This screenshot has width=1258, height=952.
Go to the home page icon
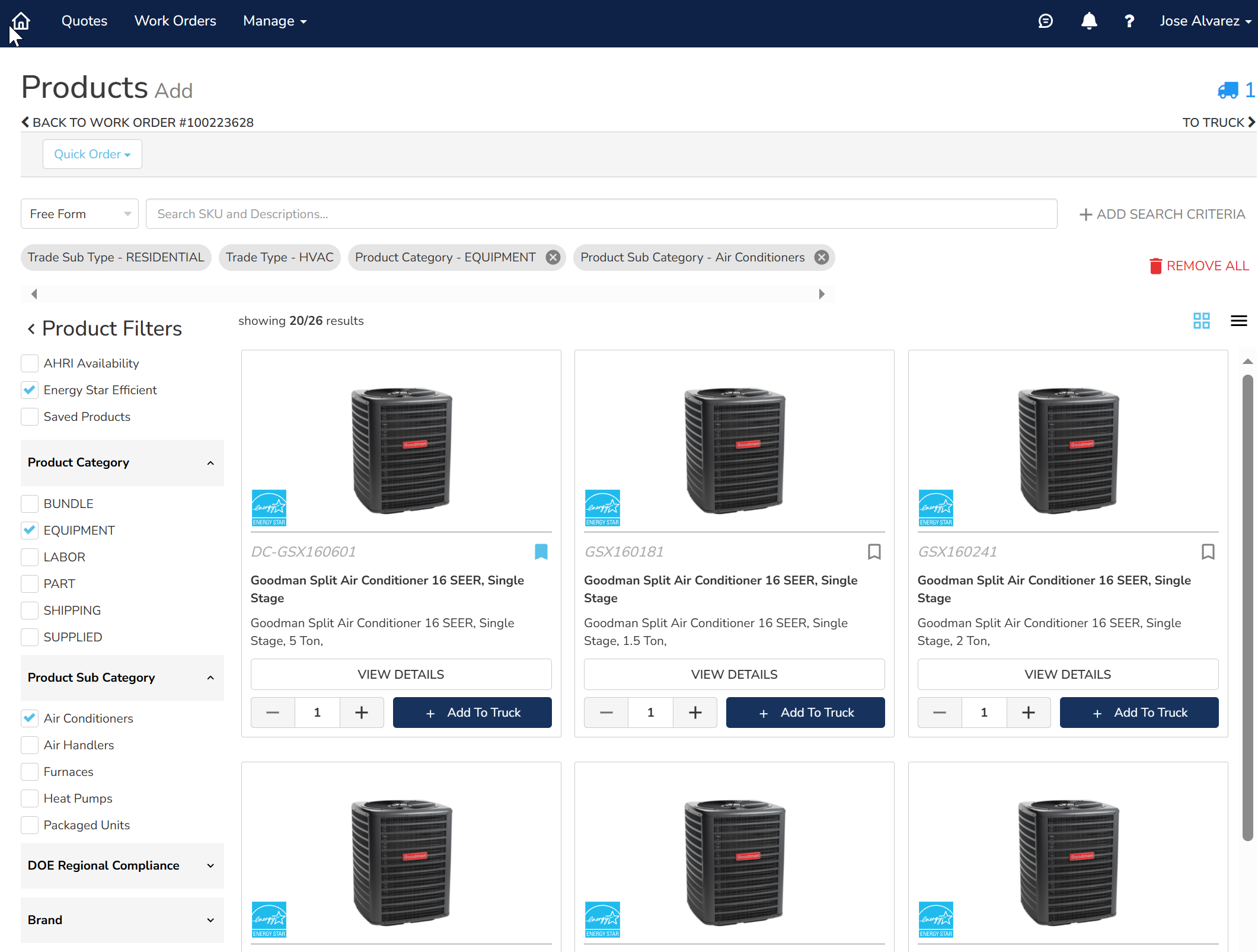21,21
